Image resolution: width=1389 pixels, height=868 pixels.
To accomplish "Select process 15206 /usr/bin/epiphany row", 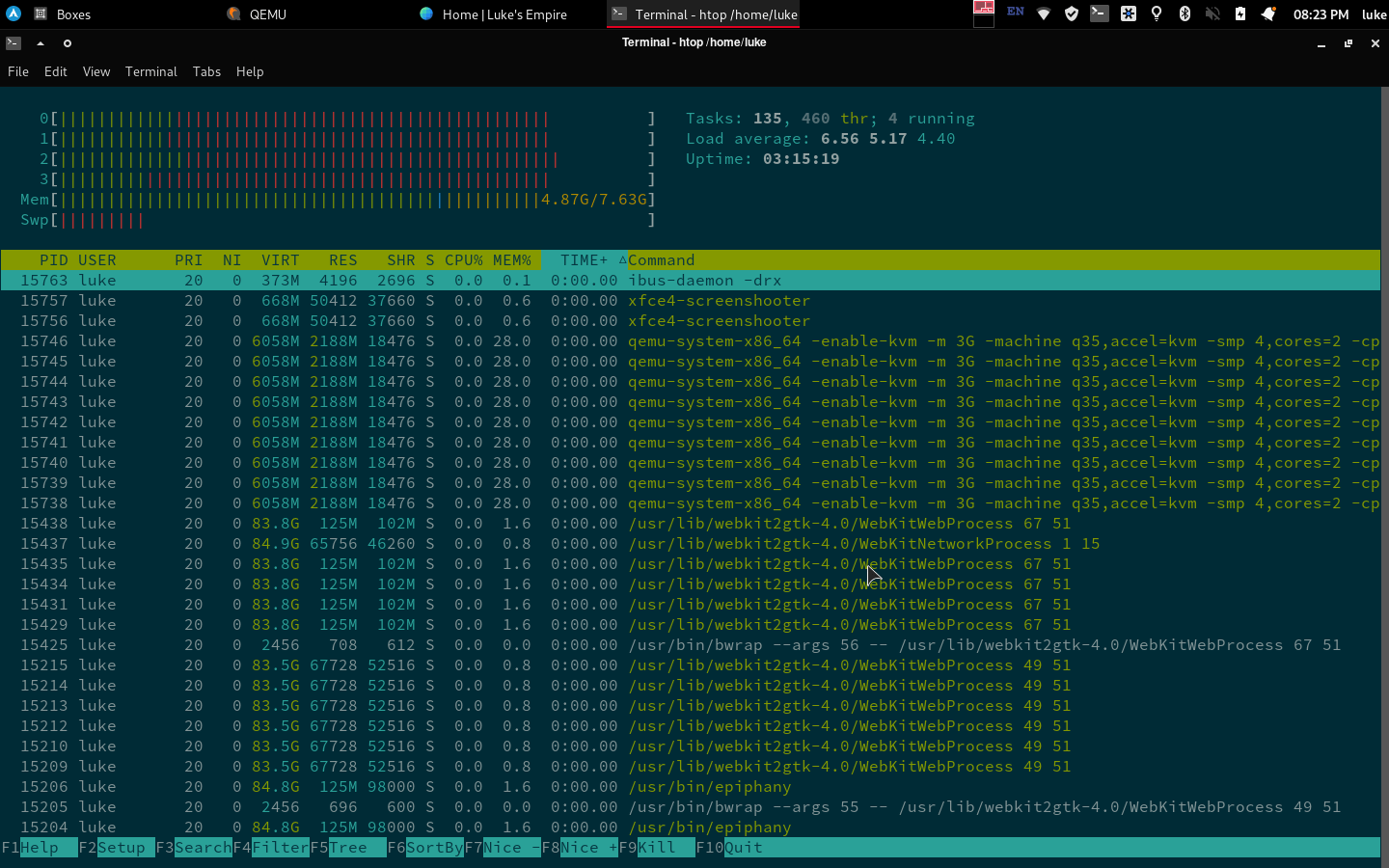I will 691,787.
